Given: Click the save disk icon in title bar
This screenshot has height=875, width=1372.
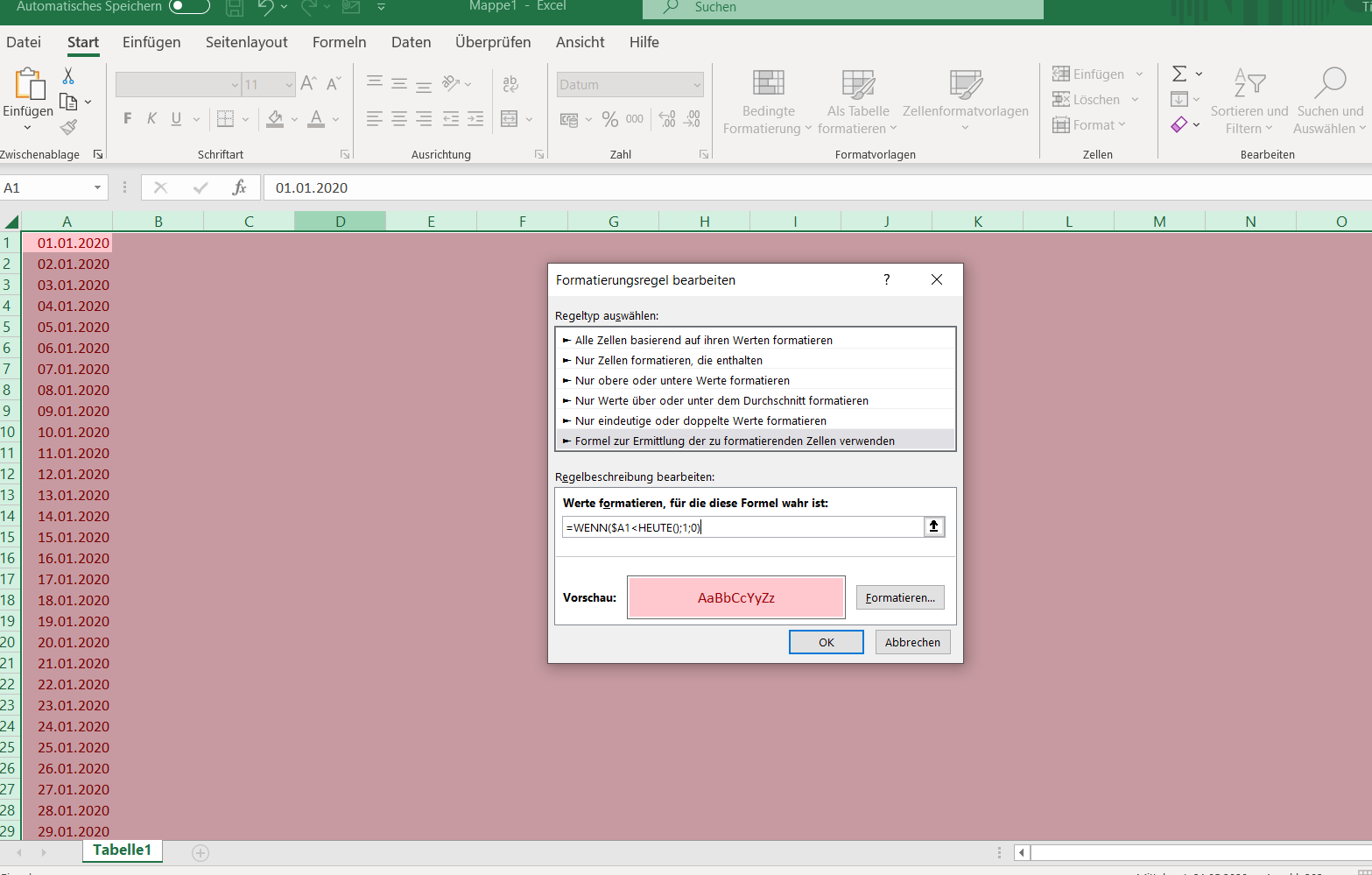Looking at the screenshot, I should point(235,7).
